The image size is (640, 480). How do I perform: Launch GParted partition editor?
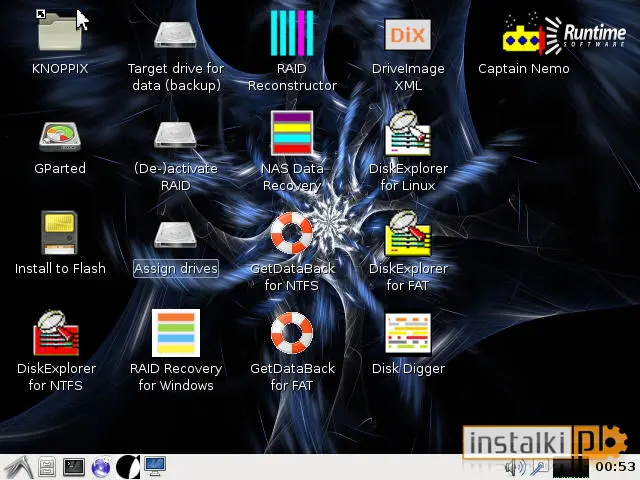coord(60,136)
